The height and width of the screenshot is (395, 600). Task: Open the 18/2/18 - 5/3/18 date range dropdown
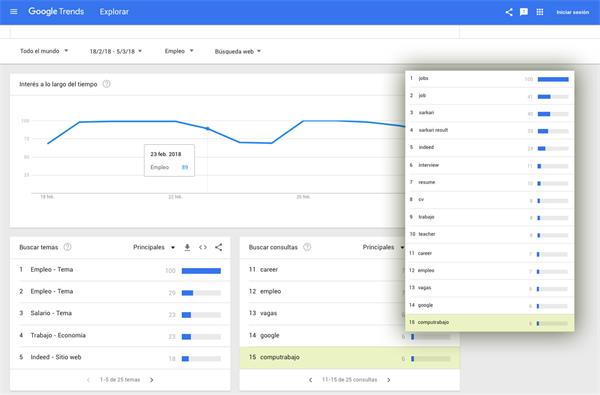coord(116,51)
